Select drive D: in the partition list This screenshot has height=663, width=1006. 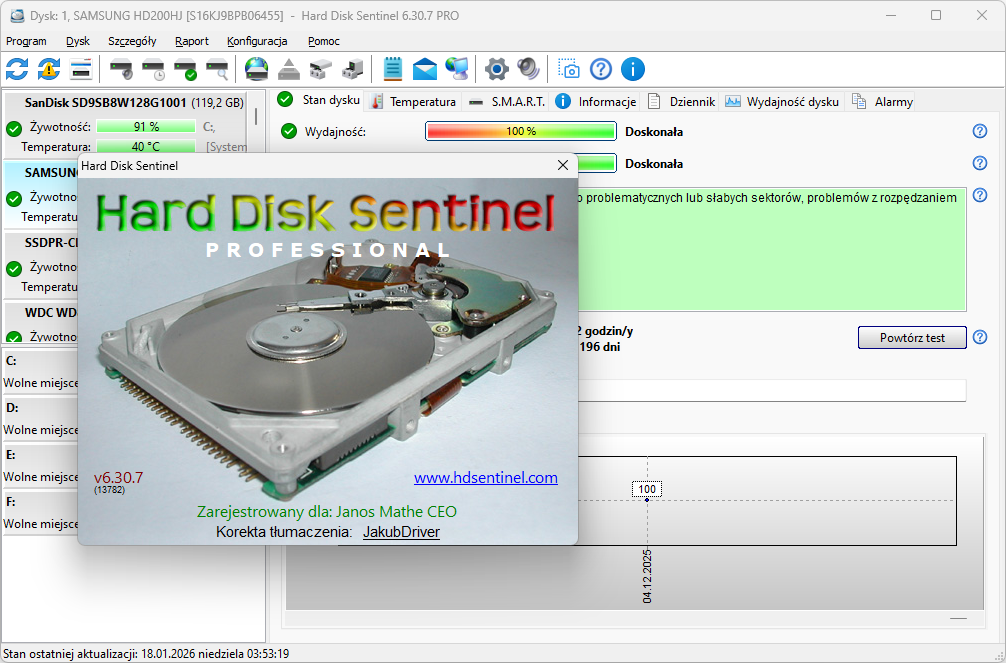click(x=40, y=418)
